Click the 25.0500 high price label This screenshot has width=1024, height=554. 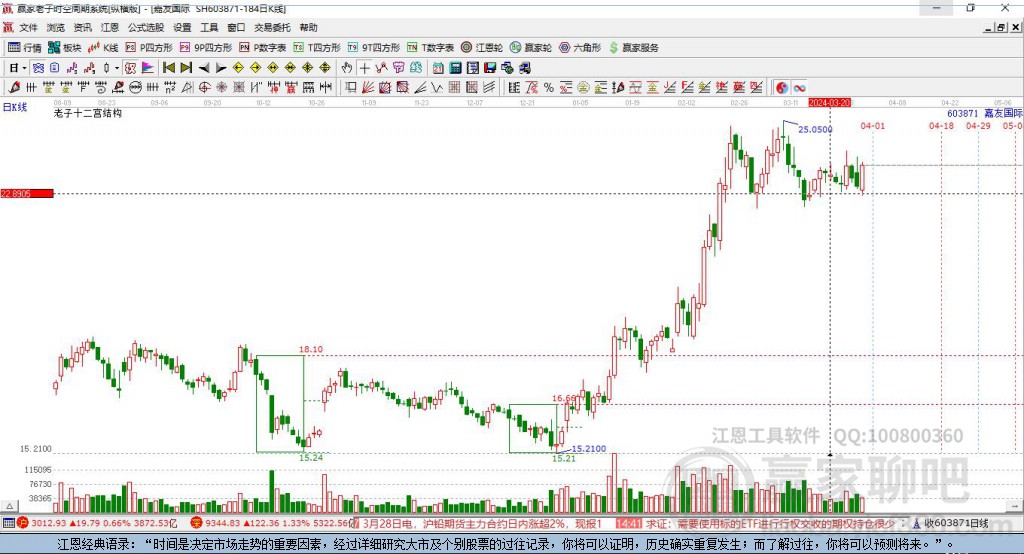click(x=815, y=129)
